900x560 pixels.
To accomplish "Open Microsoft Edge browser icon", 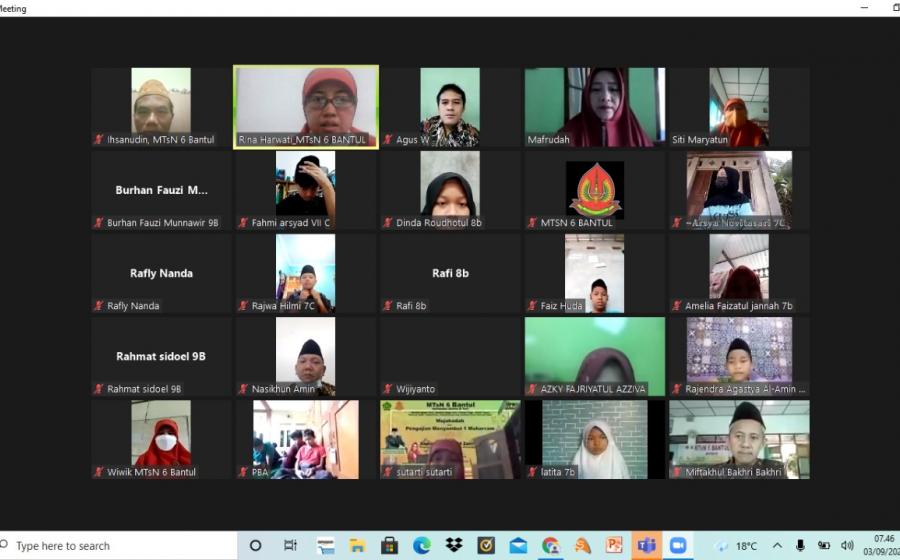I will click(421, 545).
